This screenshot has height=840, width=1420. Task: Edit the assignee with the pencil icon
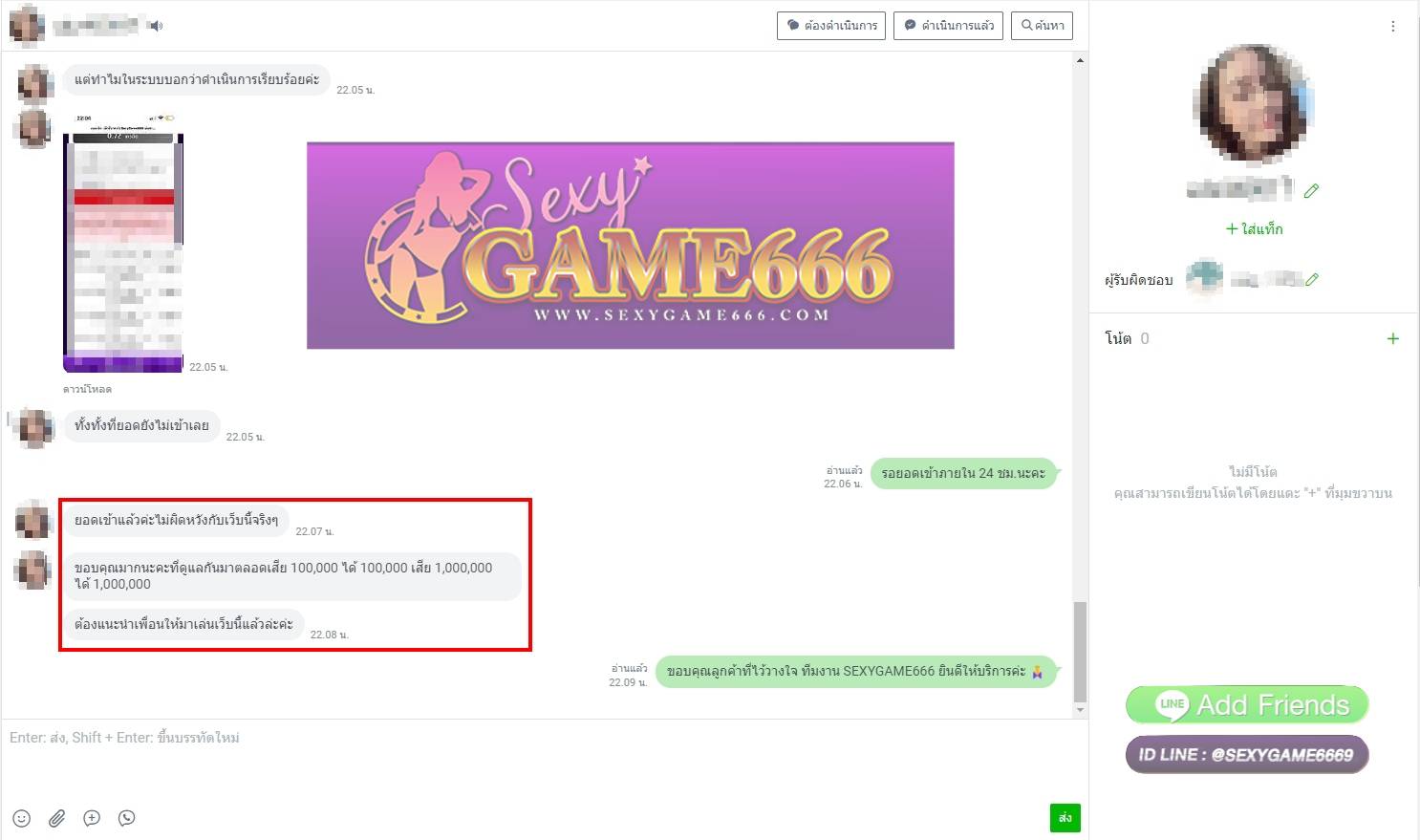(x=1312, y=280)
